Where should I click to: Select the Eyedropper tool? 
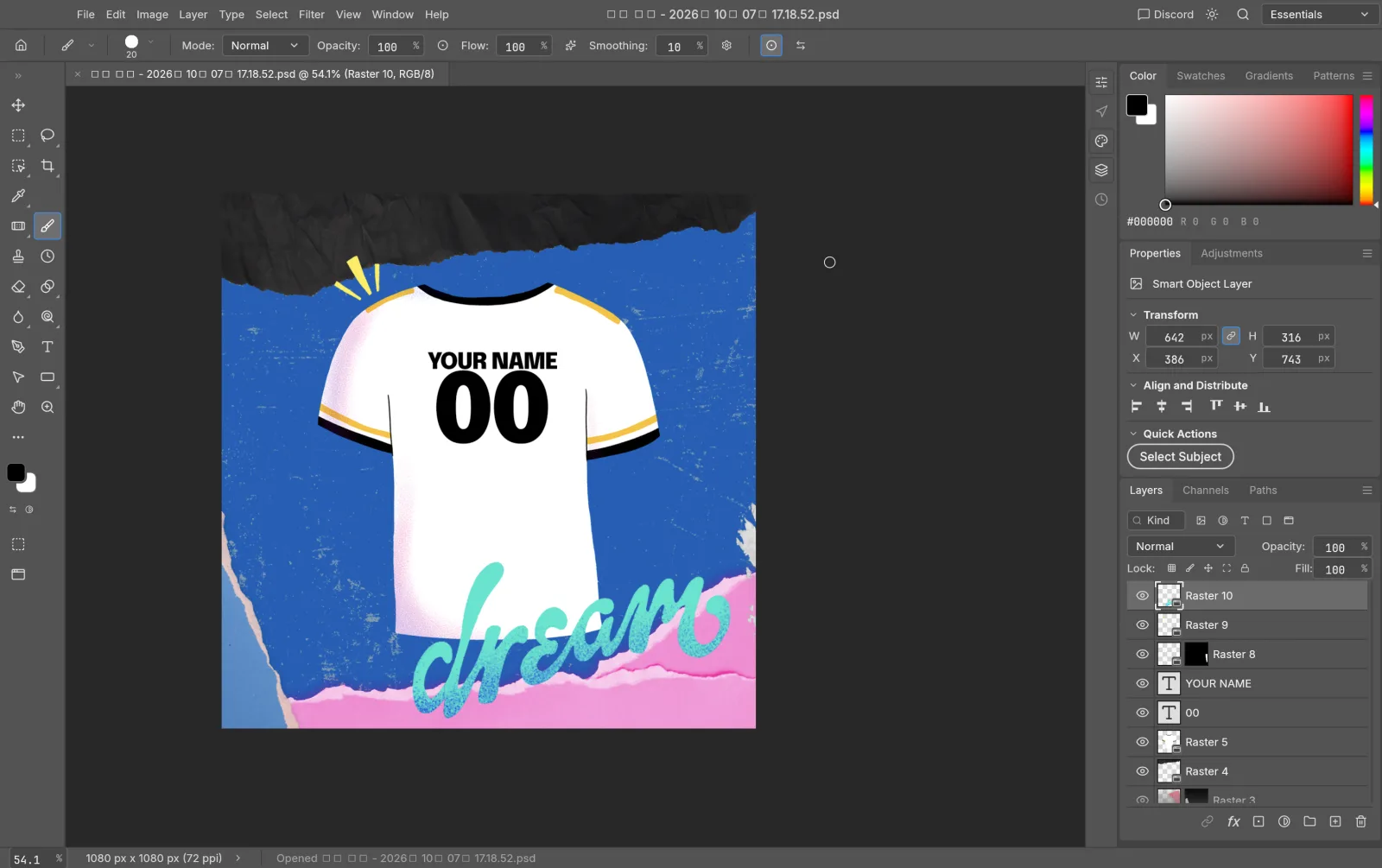tap(18, 196)
